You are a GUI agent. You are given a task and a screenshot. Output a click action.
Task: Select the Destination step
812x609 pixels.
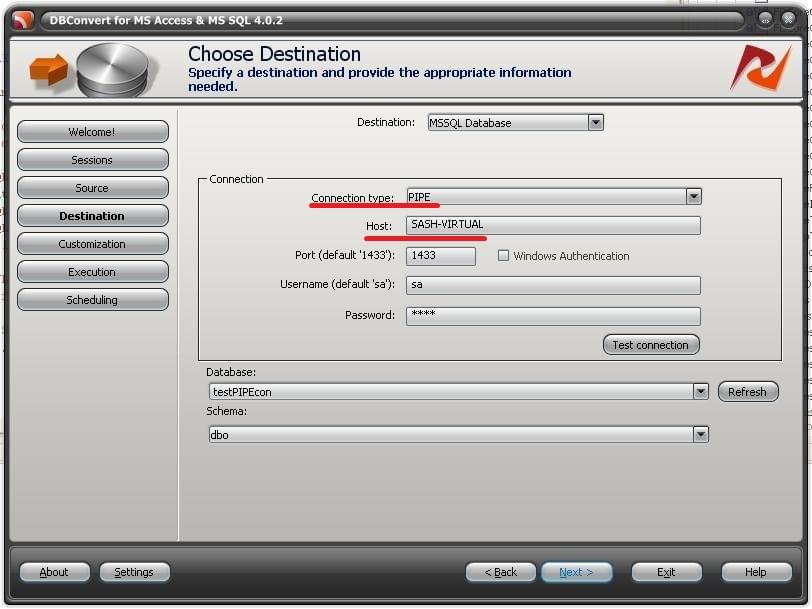pos(92,215)
